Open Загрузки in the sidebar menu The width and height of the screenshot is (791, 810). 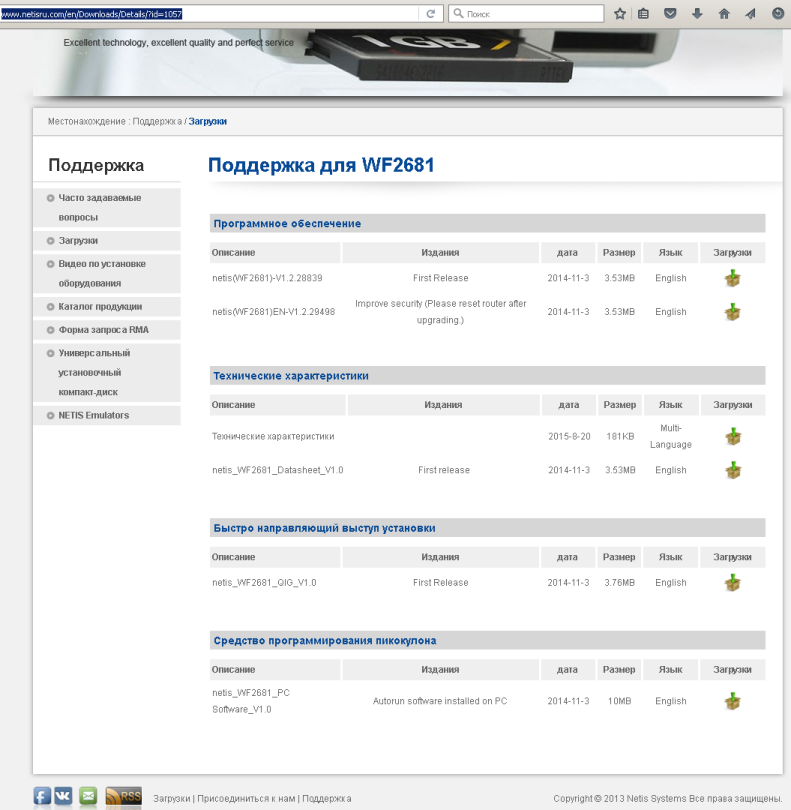tap(107, 241)
